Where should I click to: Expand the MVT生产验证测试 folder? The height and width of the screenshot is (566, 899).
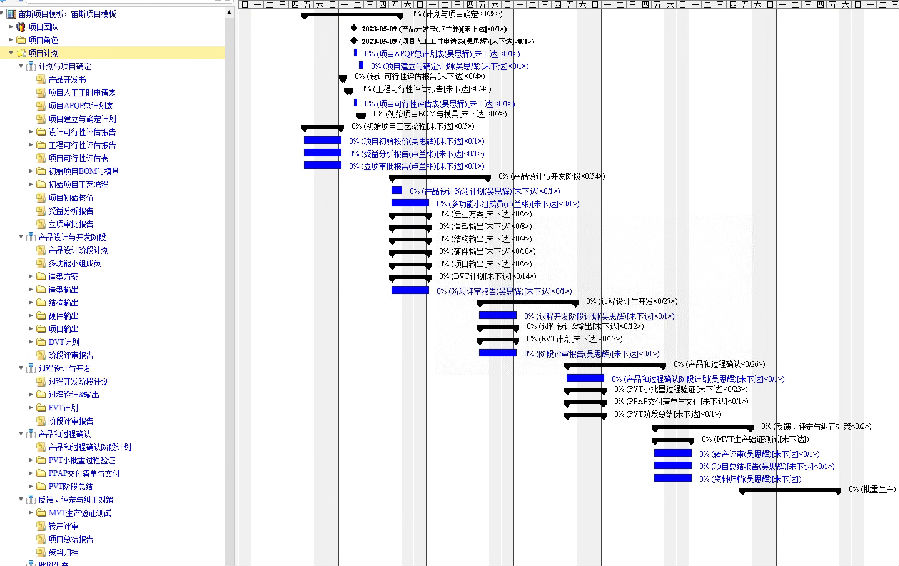[x=31, y=513]
